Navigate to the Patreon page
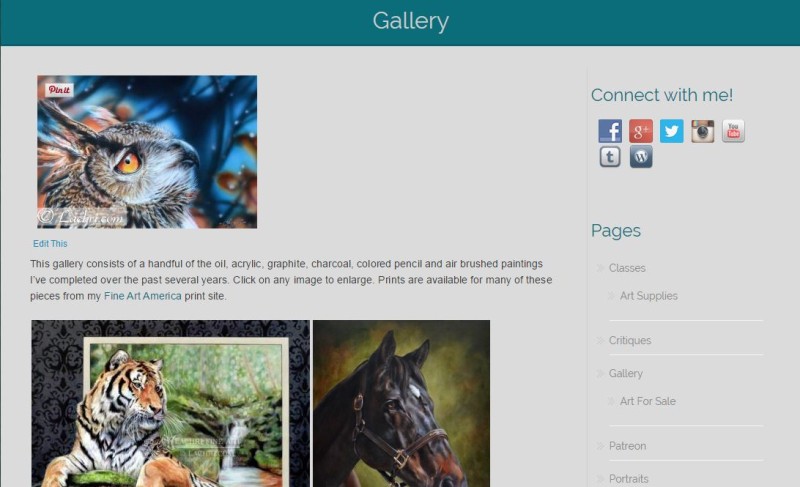Viewport: 800px width, 487px height. click(627, 446)
